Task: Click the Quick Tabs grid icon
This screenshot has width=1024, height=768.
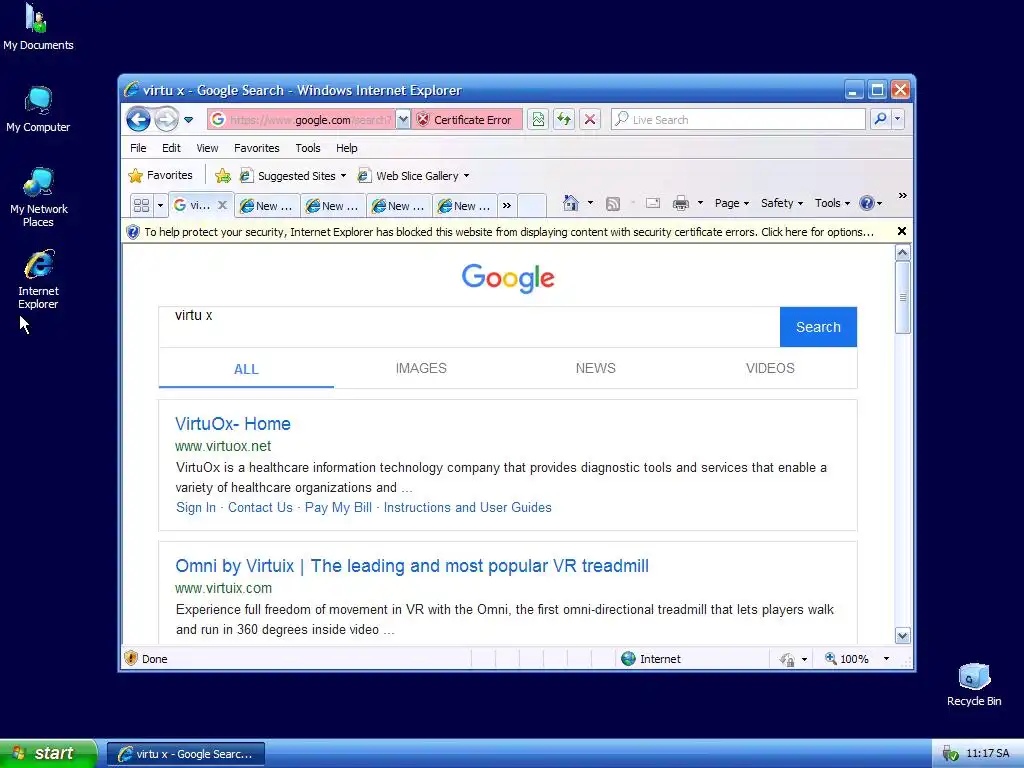Action: [x=141, y=206]
